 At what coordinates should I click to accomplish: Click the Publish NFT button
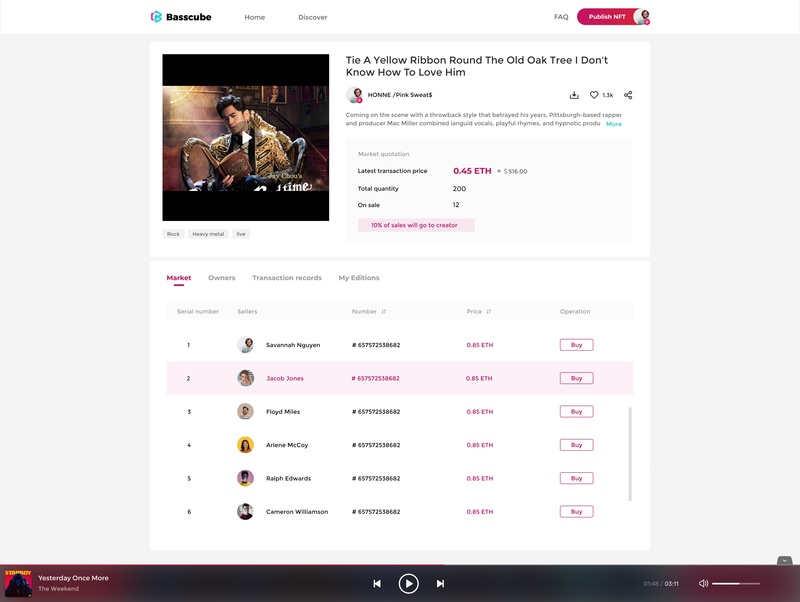click(x=607, y=17)
